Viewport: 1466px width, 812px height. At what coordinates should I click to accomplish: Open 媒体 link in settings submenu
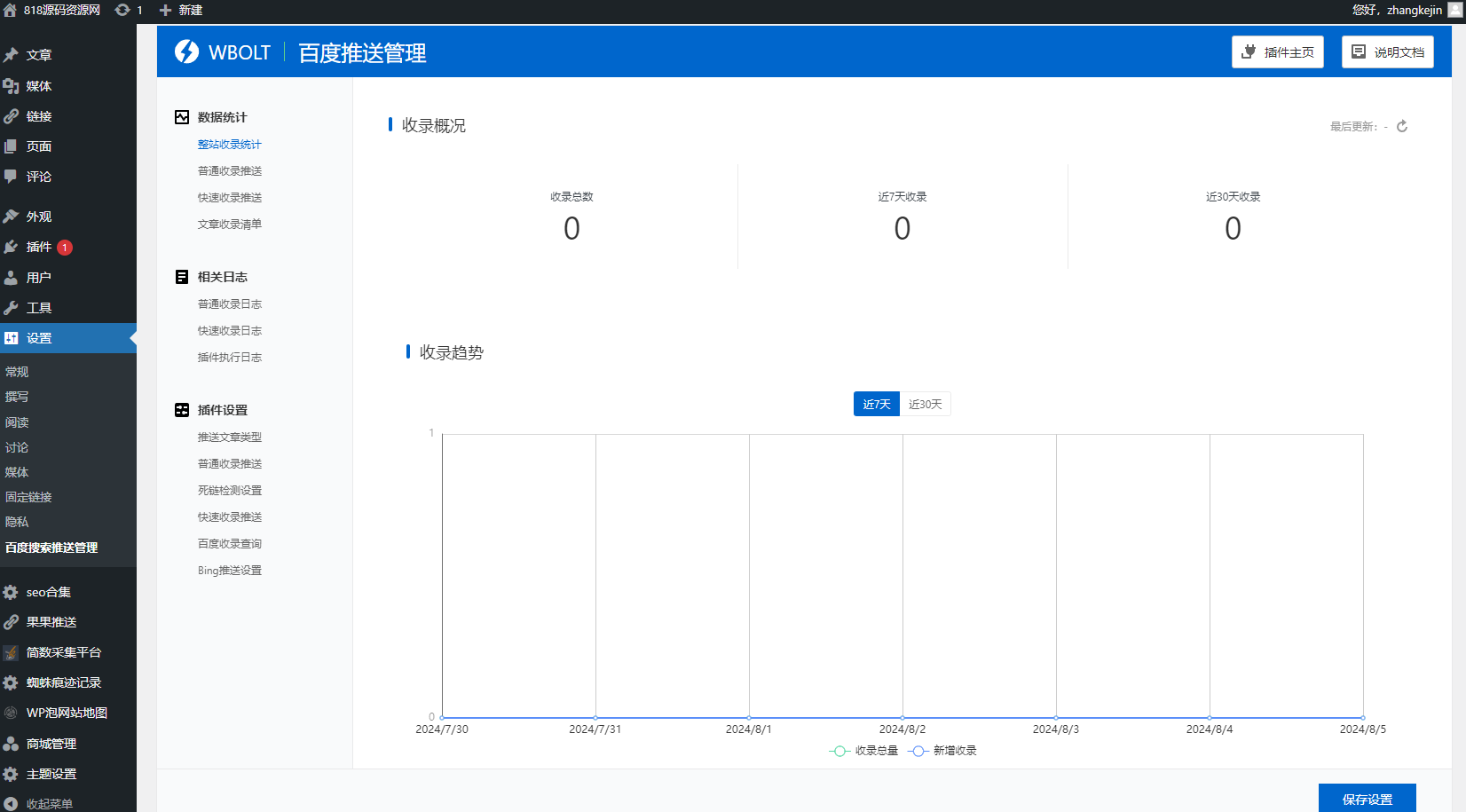tap(17, 472)
